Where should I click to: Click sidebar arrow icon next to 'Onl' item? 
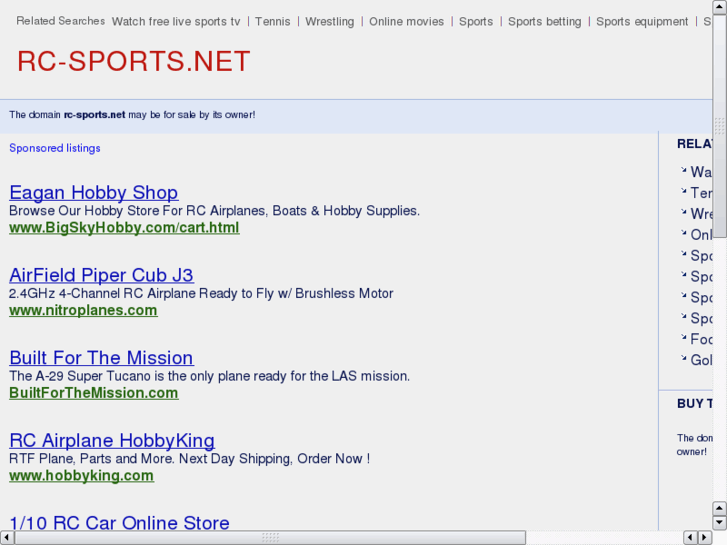(x=683, y=232)
